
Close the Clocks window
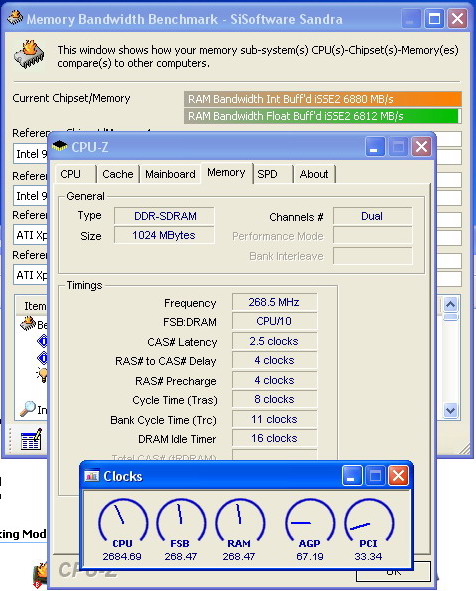click(x=398, y=476)
